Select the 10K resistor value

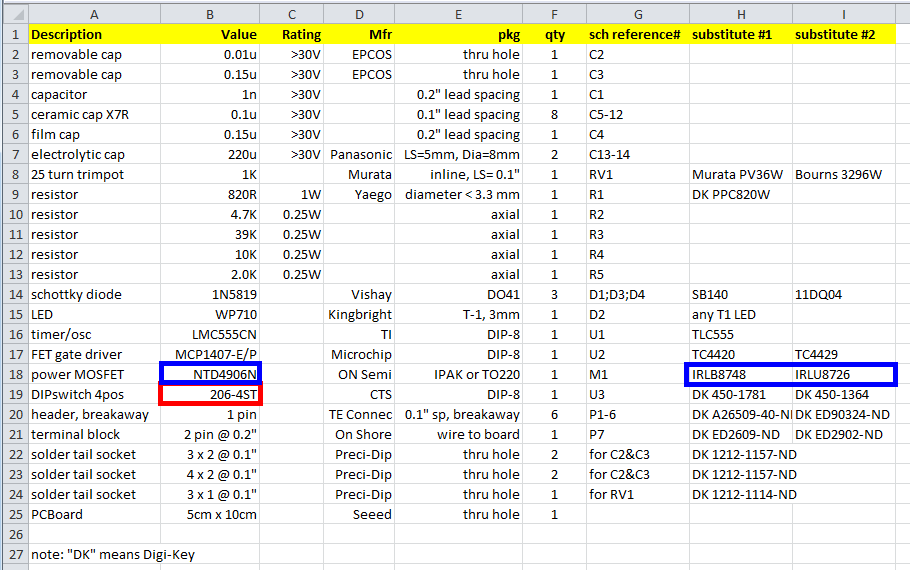coord(210,255)
